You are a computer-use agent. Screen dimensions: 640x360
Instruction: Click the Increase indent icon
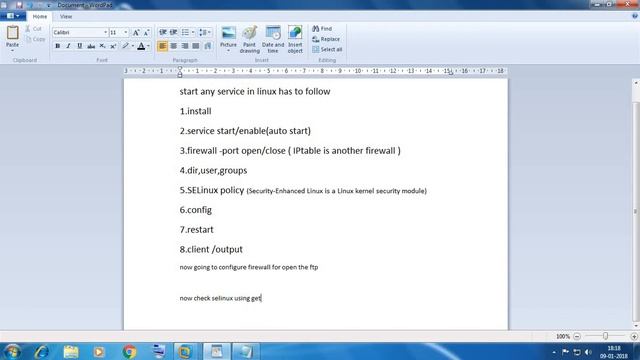point(173,32)
